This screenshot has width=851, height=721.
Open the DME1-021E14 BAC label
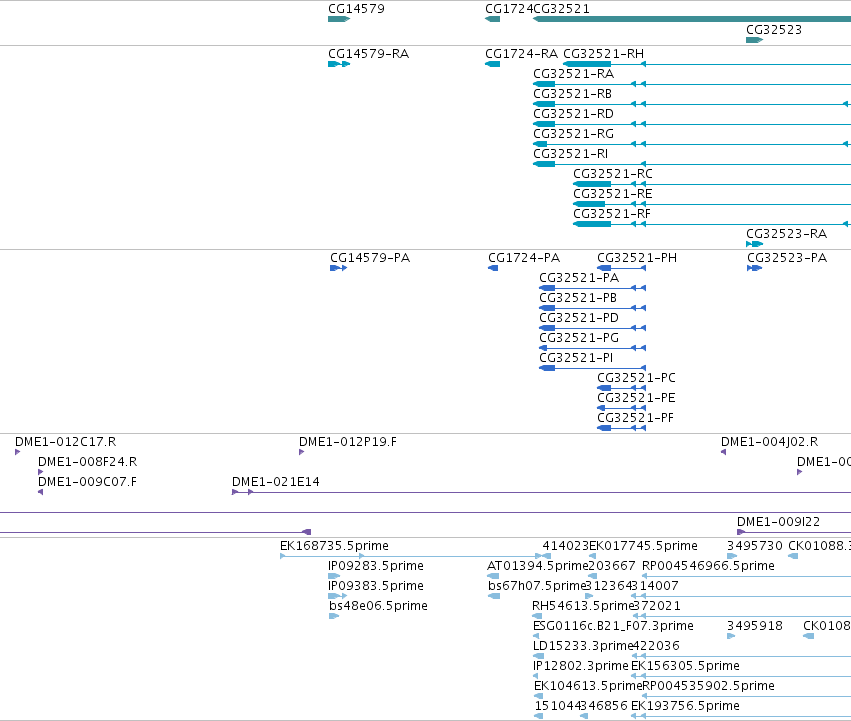[276, 482]
